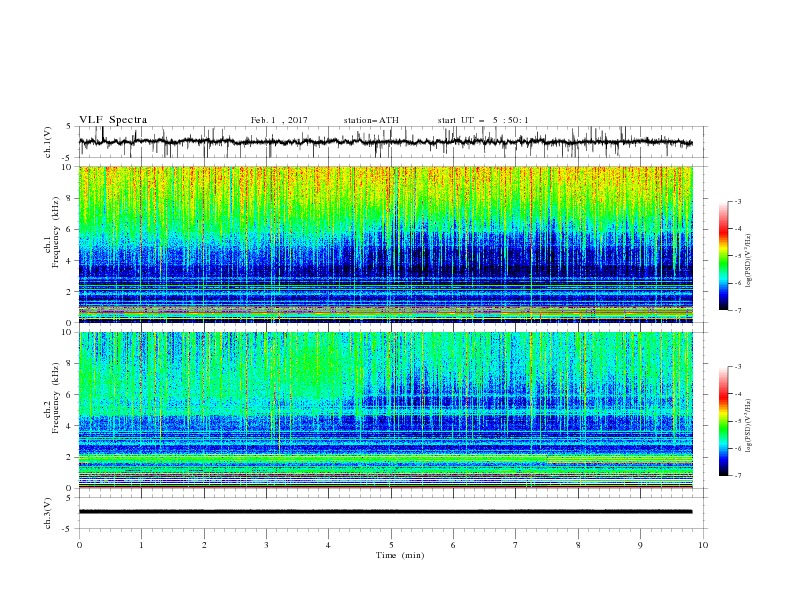Click time axis tick label '0'
Viewport: 792px width, 612px height.
79,545
